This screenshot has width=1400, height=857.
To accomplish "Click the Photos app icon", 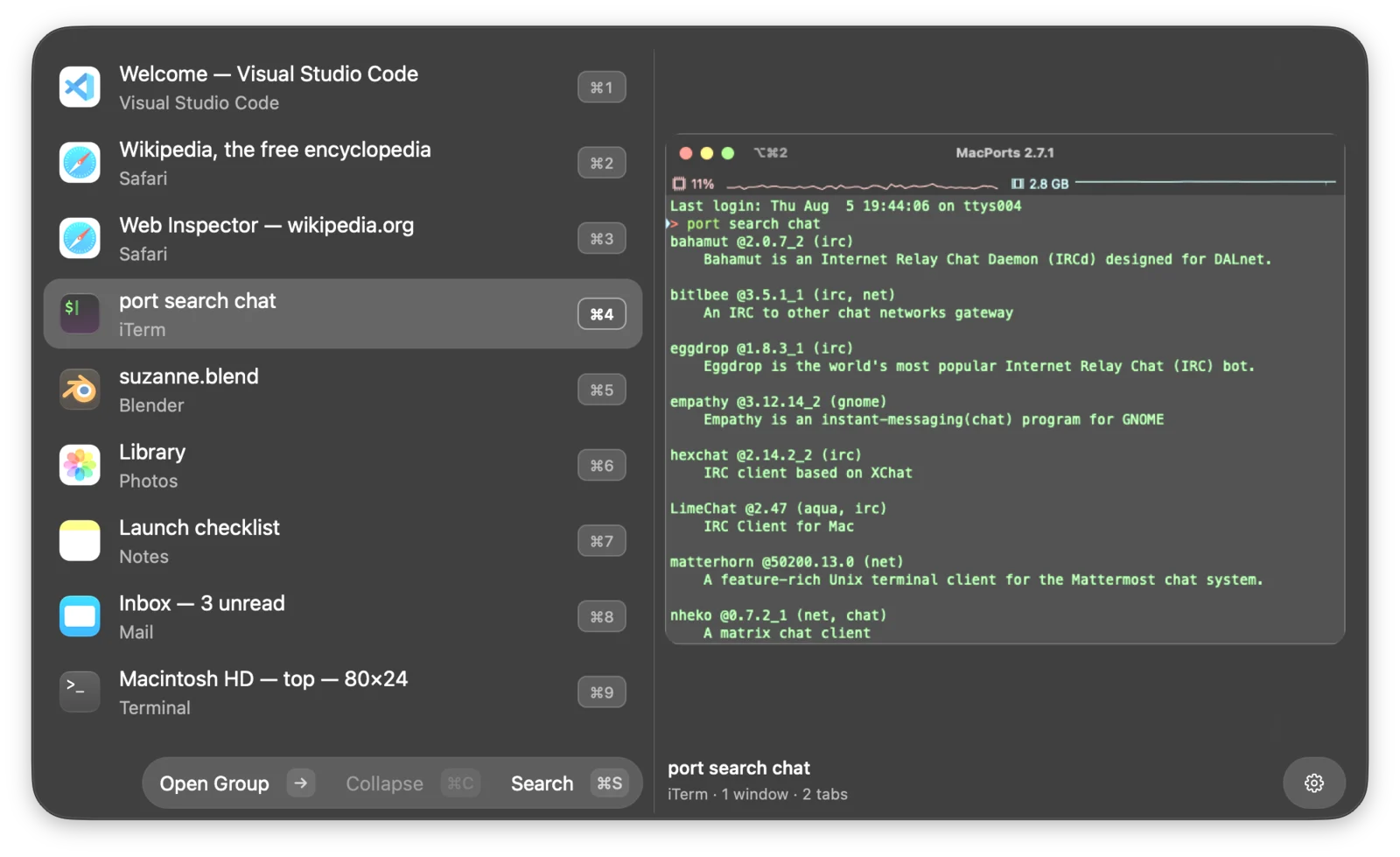I will coord(80,465).
